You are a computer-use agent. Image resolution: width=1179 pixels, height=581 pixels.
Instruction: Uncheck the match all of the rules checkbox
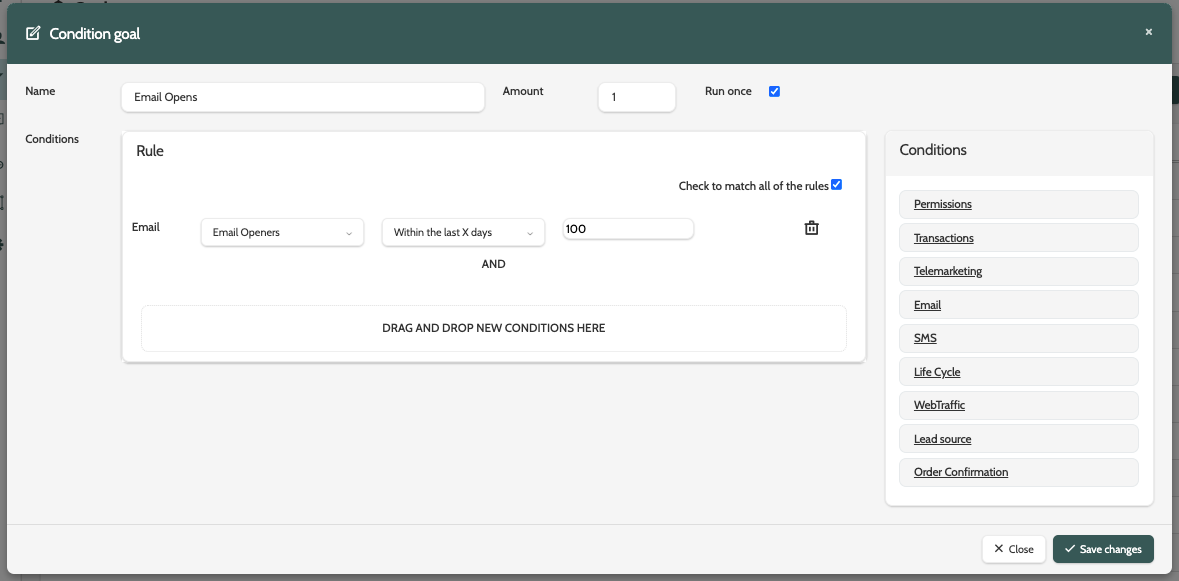(x=836, y=185)
